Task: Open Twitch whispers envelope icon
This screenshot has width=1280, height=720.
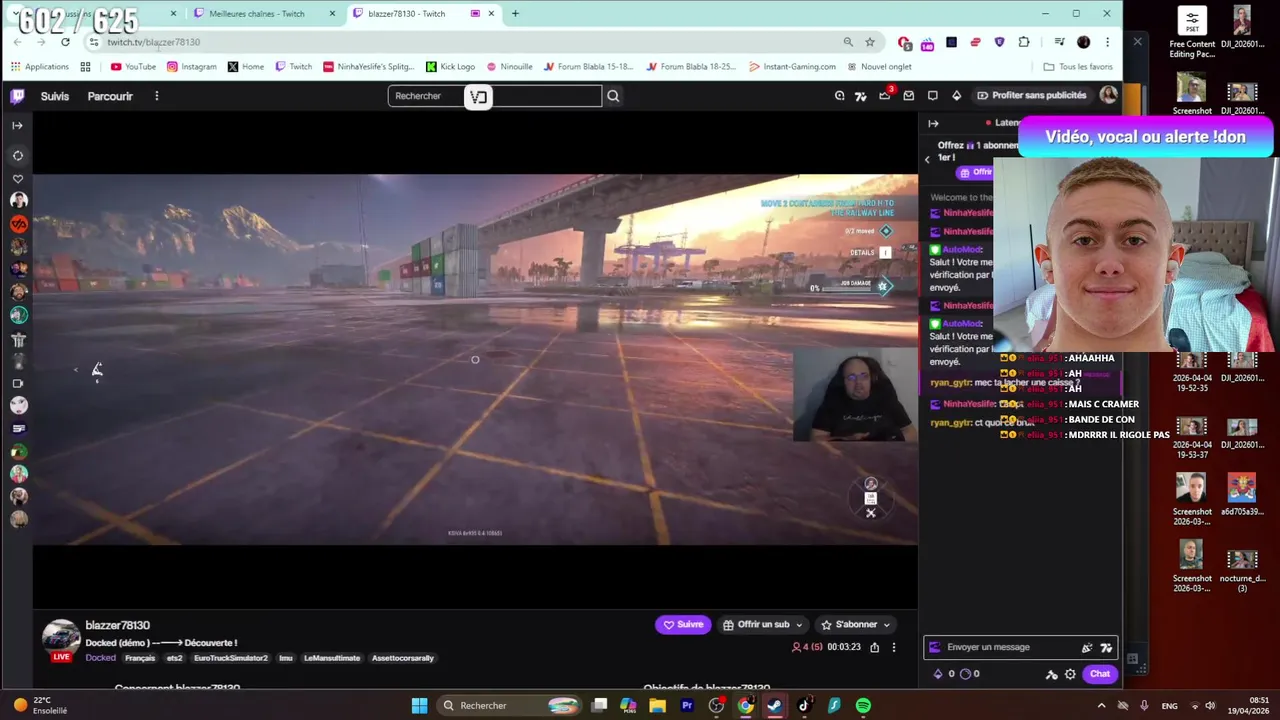Action: tap(908, 96)
